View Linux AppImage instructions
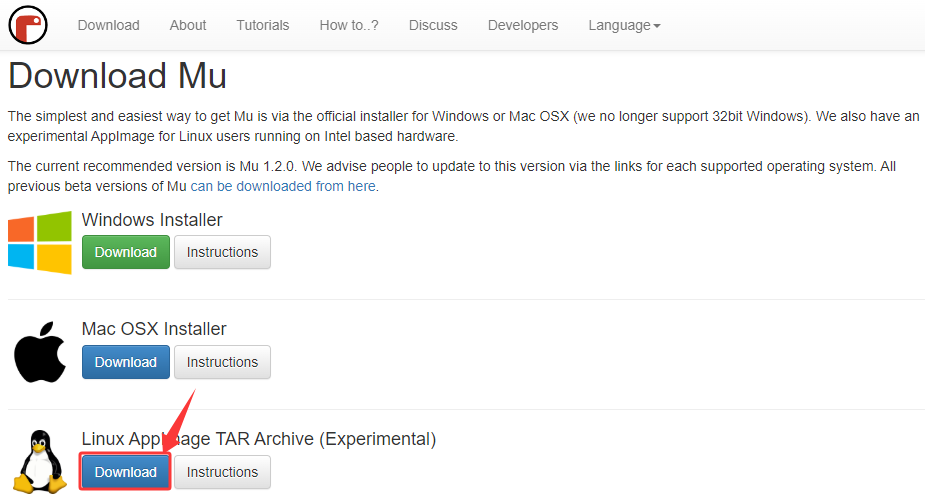925x503 pixels. (x=222, y=472)
